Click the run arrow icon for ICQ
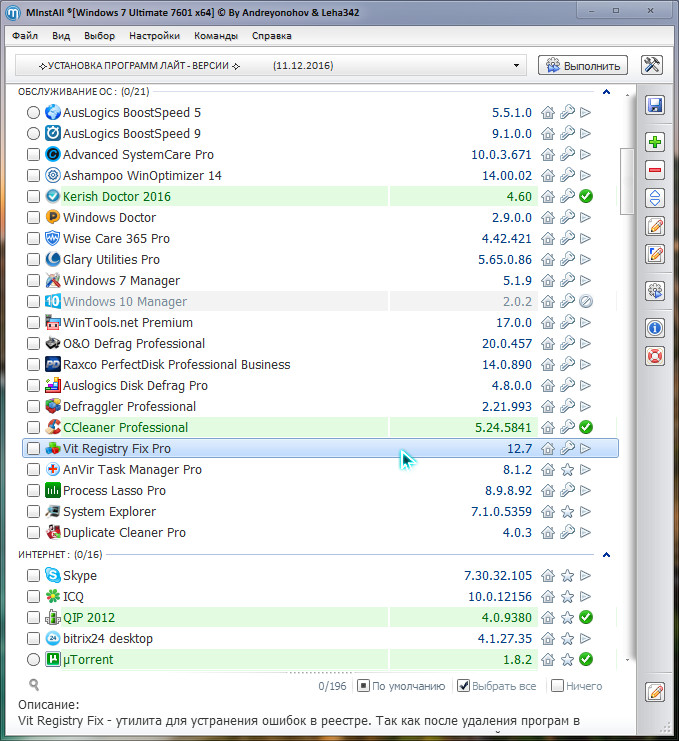 (585, 596)
